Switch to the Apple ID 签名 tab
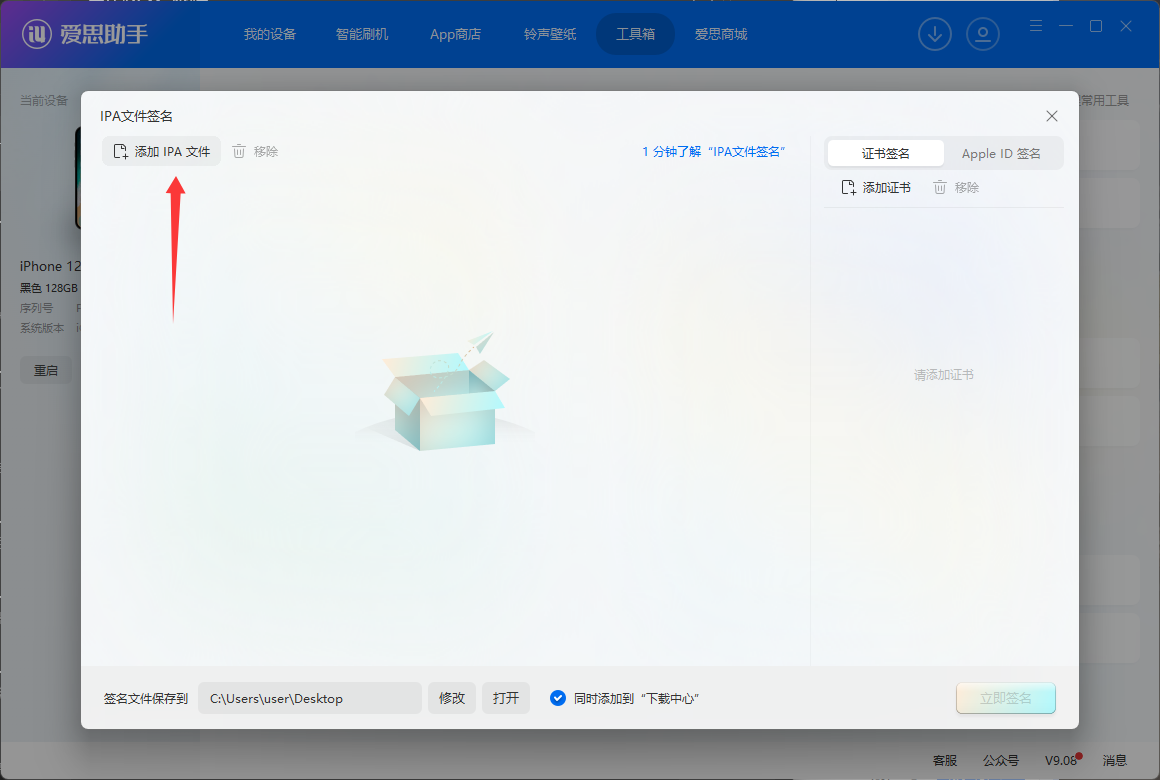Viewport: 1160px width, 780px height. (1001, 153)
